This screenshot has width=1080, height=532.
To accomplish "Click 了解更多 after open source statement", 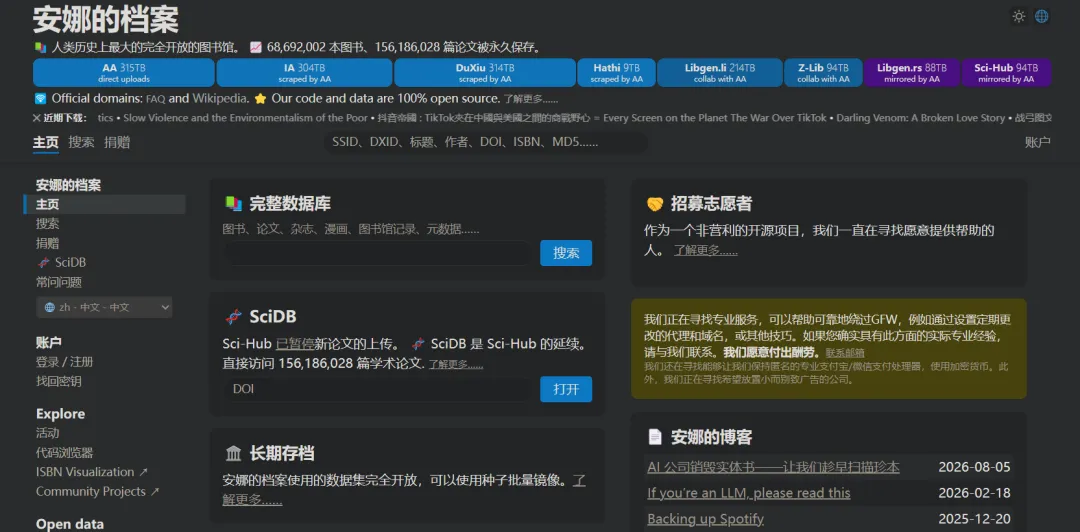I will [530, 99].
